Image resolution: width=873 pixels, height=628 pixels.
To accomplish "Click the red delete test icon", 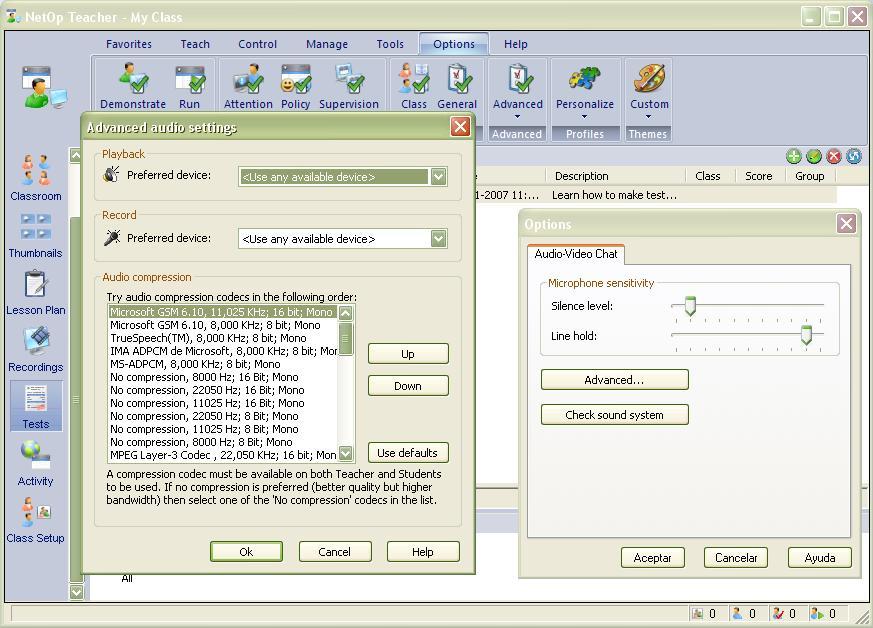I will point(833,156).
